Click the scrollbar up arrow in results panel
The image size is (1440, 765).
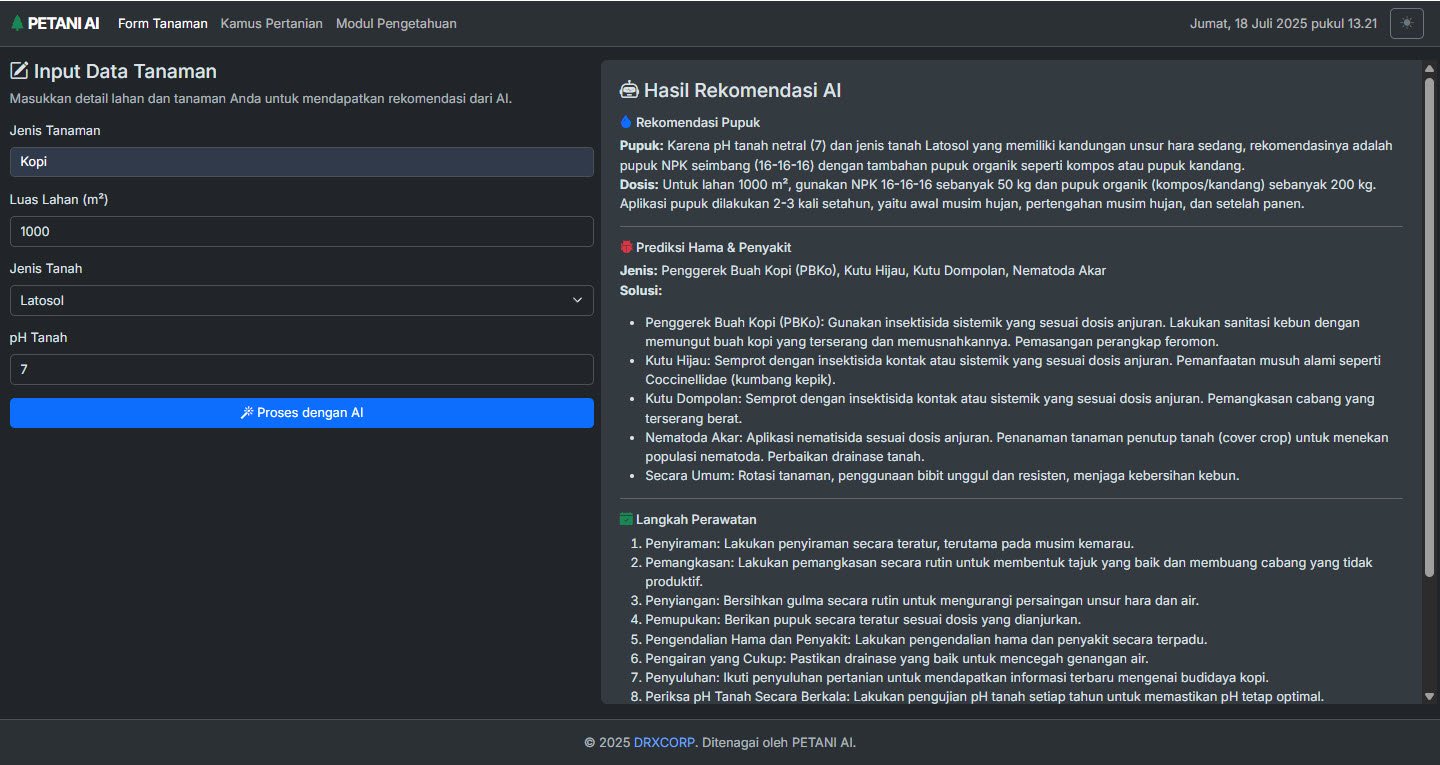(x=1429, y=68)
